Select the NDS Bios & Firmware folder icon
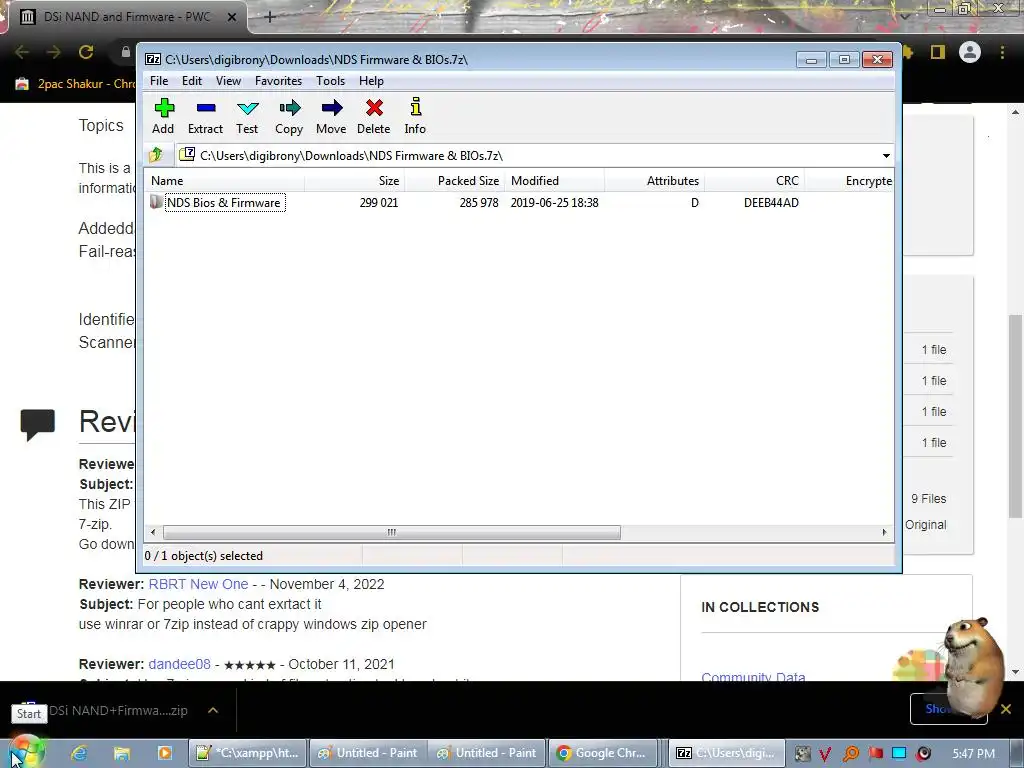Screen dimensions: 1024x768 156,202
